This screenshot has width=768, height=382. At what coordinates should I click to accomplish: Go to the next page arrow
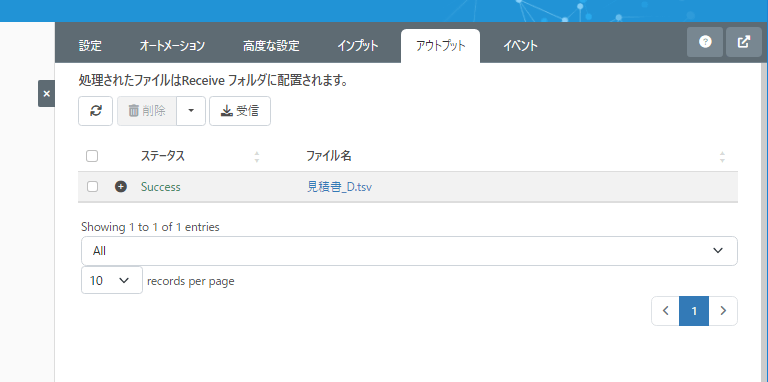723,311
